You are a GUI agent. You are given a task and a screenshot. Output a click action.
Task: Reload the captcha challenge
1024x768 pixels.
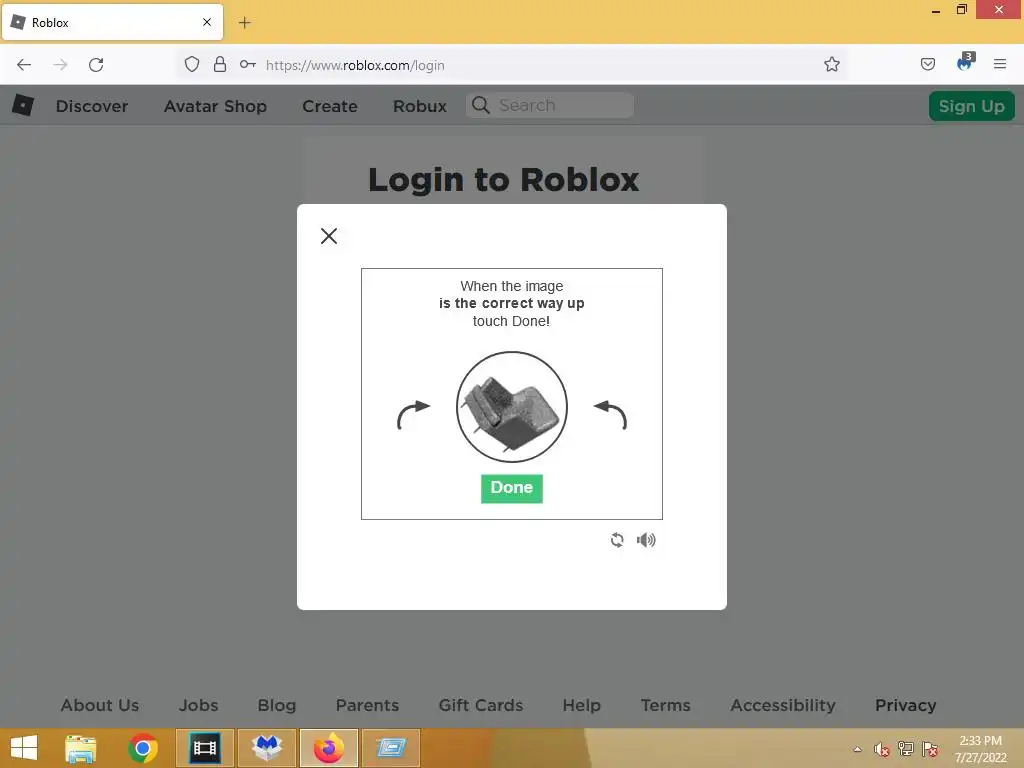[x=617, y=540]
